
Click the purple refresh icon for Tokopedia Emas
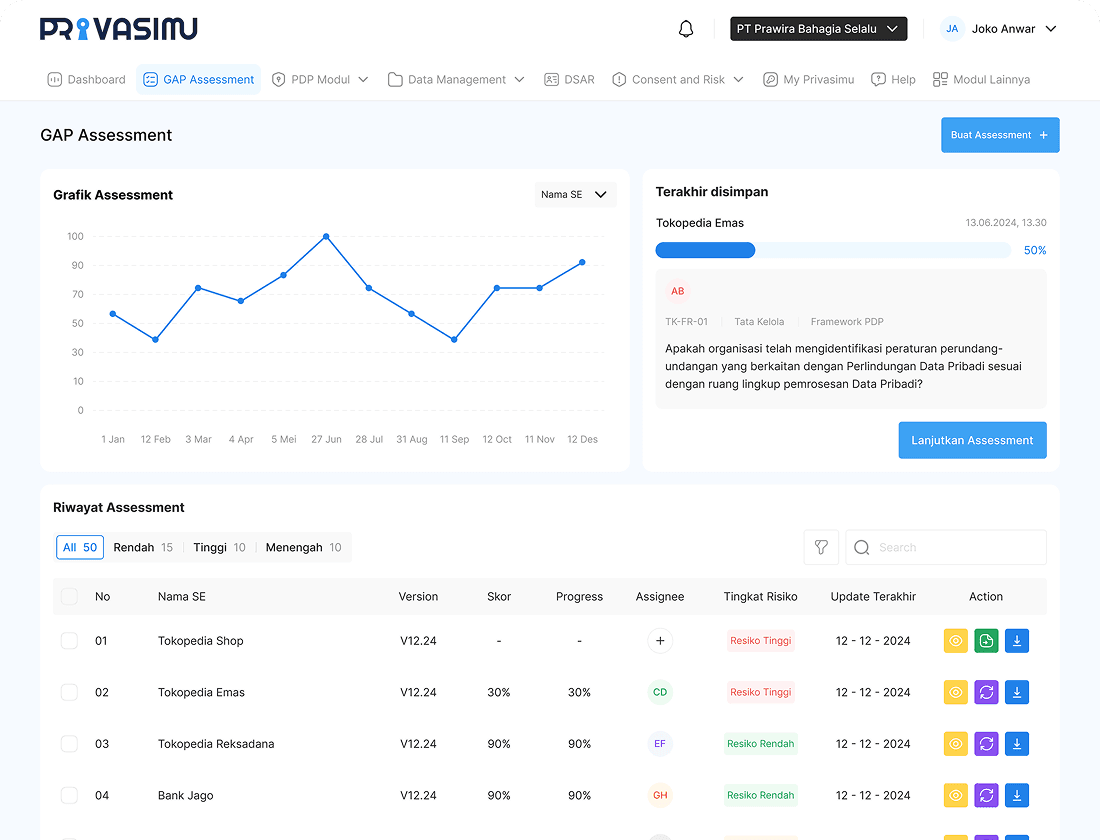click(x=986, y=692)
